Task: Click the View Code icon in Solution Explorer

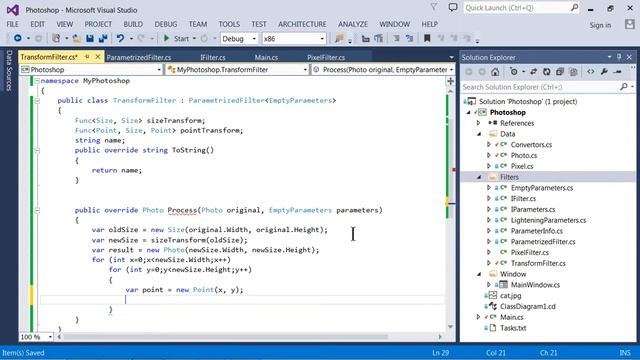Action: [x=591, y=72]
